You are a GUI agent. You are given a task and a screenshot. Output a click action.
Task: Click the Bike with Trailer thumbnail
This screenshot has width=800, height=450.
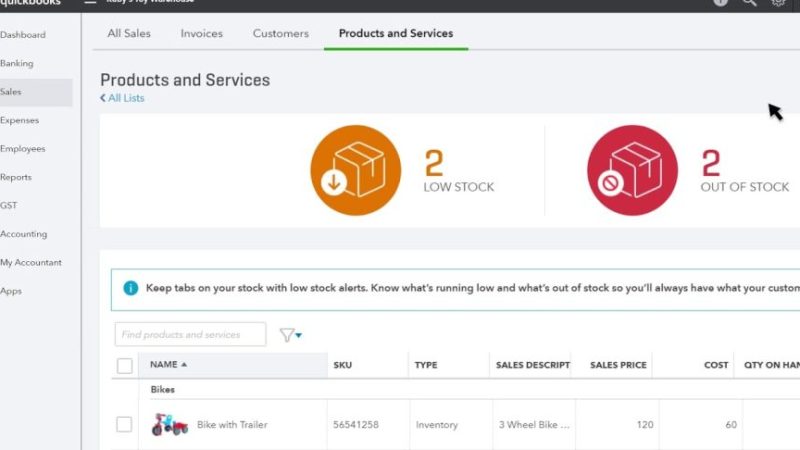pyautogui.click(x=170, y=424)
